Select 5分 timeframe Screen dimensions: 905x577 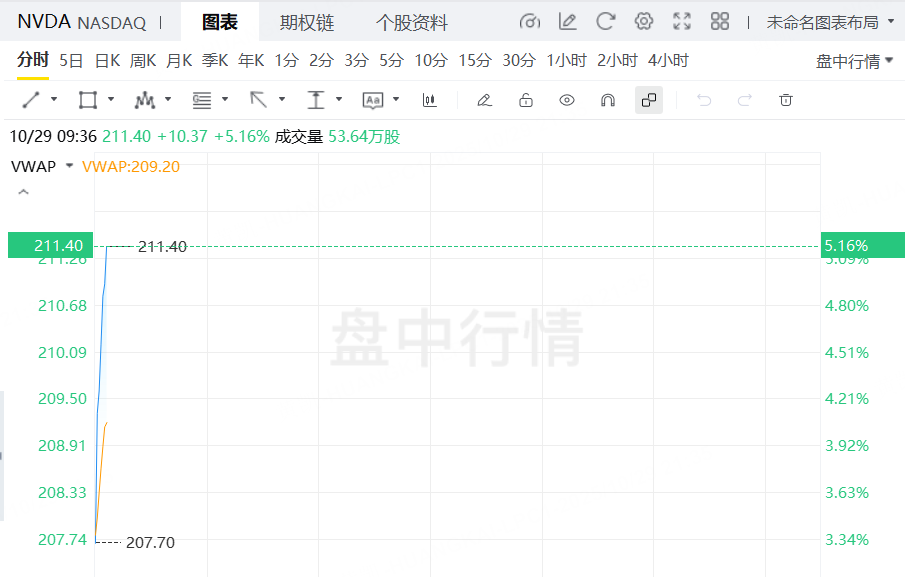click(x=391, y=60)
